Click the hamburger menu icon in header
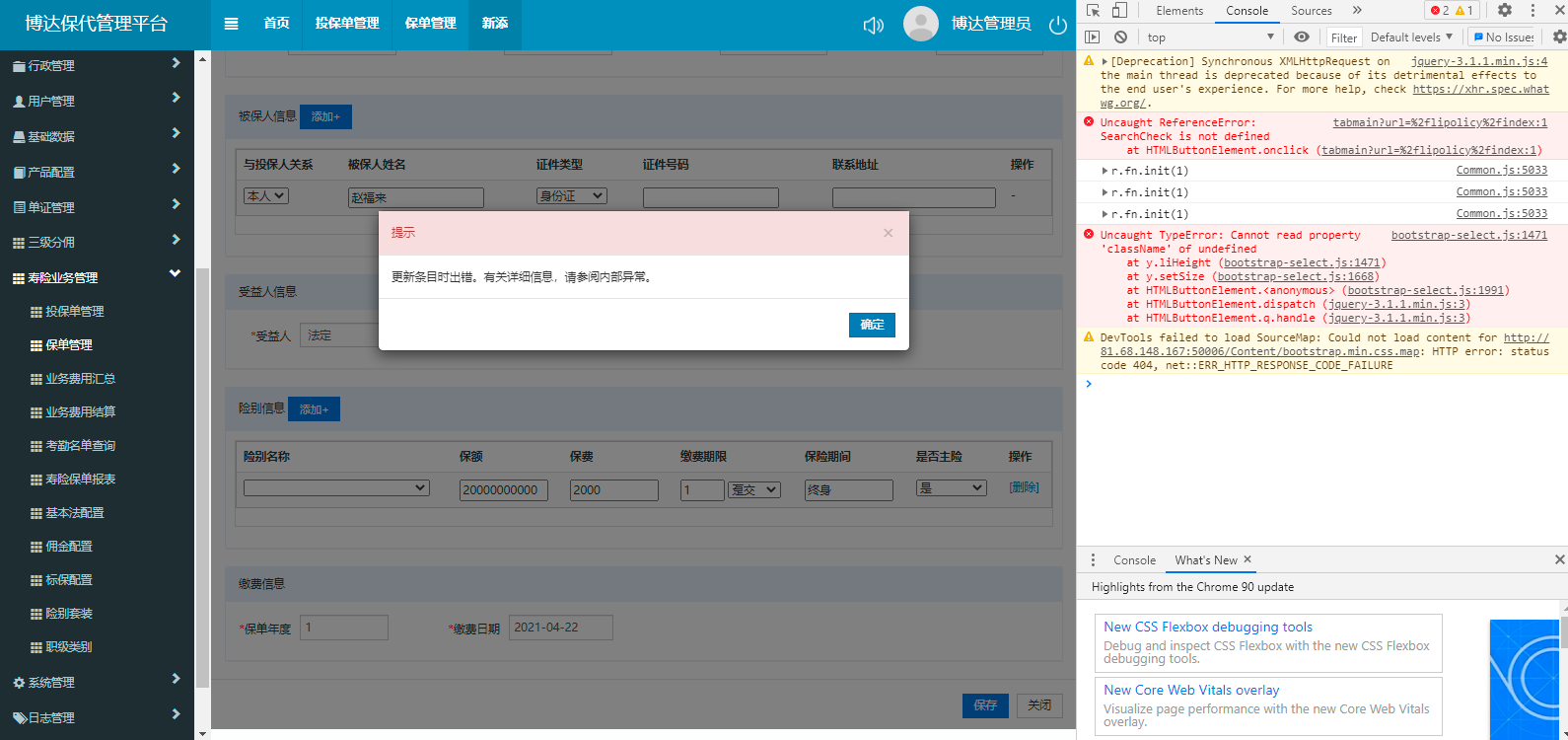Screen dimensions: 1568x740 [231, 24]
